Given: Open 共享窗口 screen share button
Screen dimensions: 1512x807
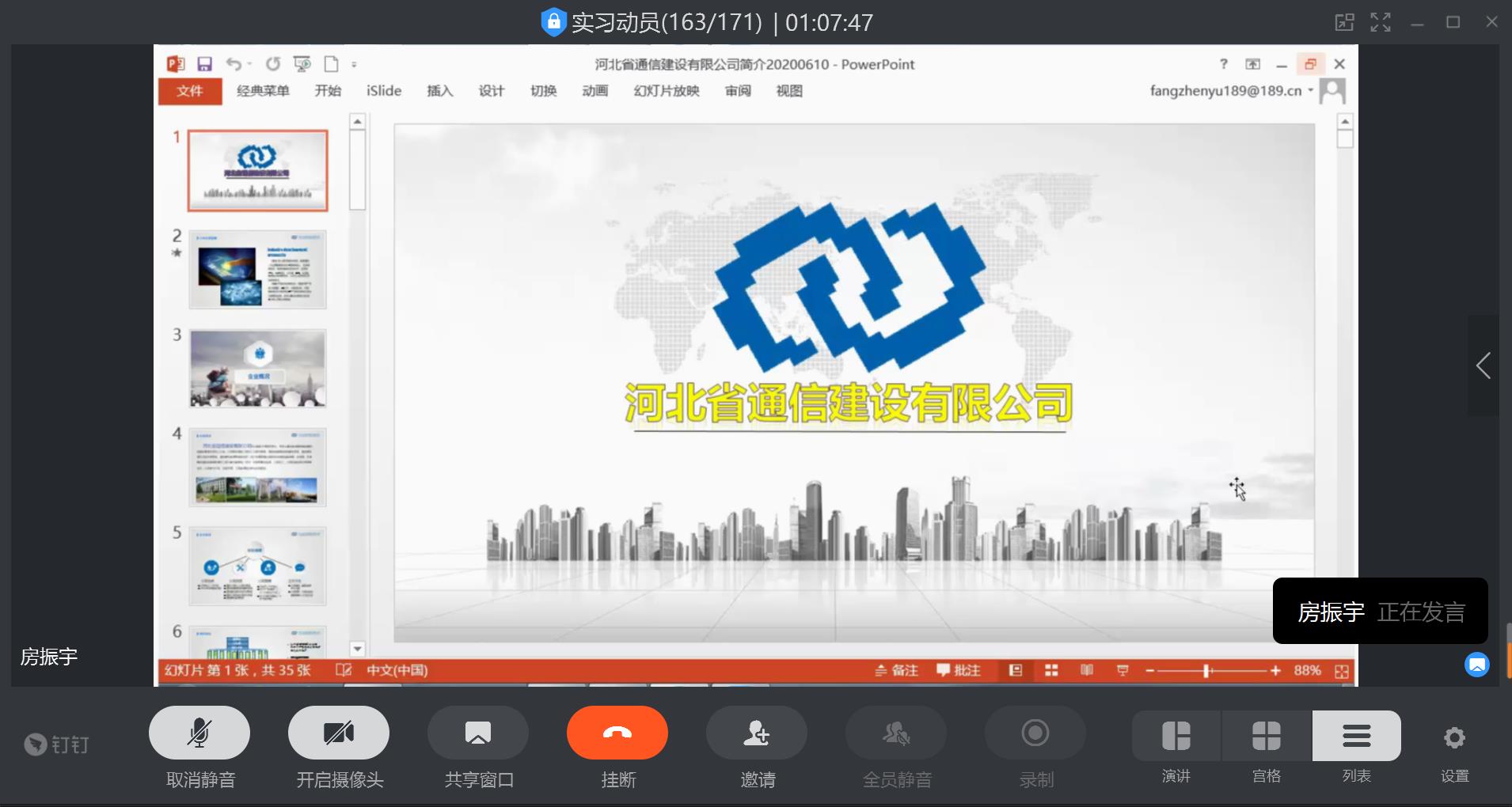Looking at the screenshot, I should [478, 733].
